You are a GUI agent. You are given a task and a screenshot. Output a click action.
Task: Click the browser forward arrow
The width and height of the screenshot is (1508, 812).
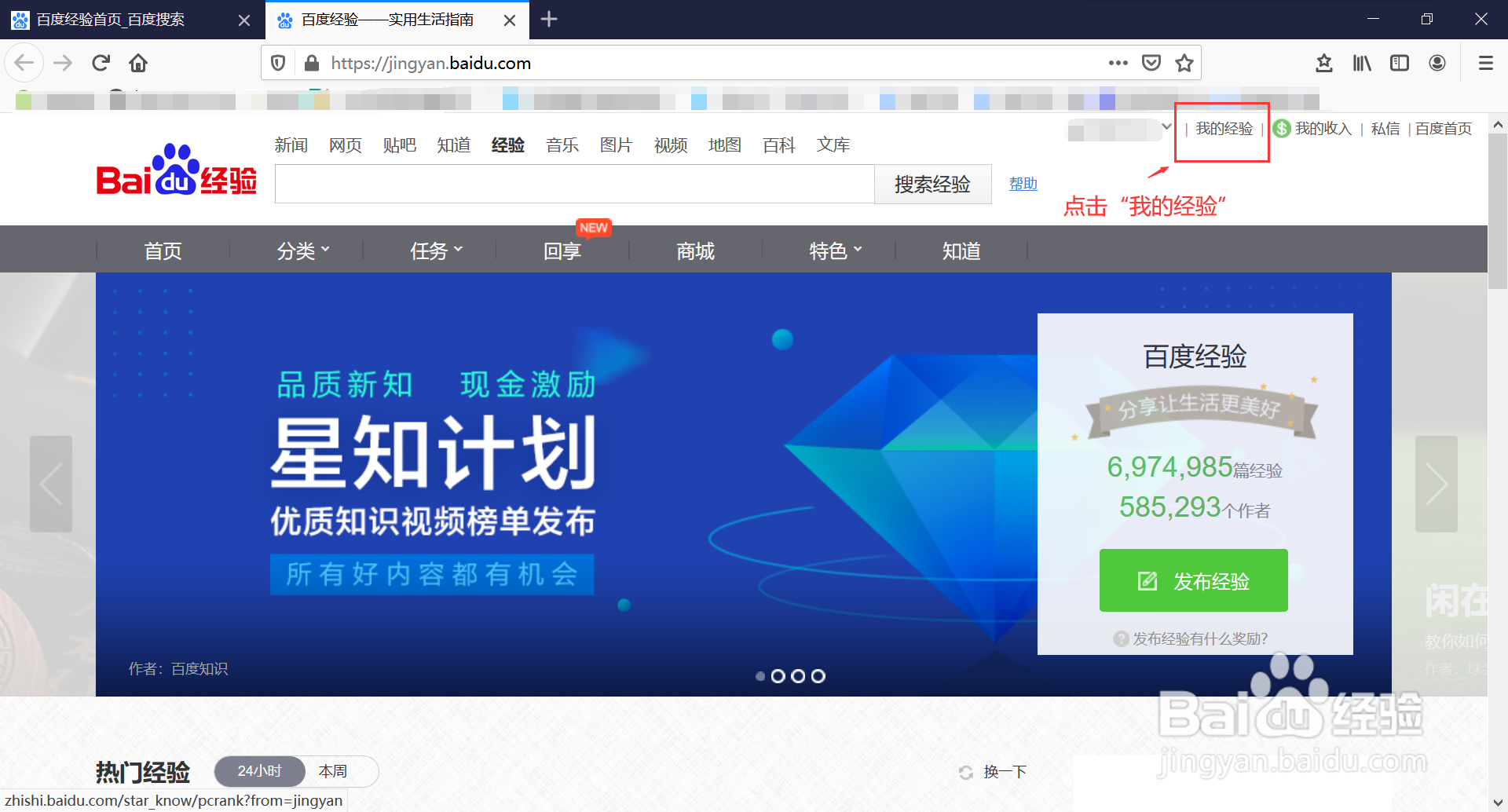[63, 63]
